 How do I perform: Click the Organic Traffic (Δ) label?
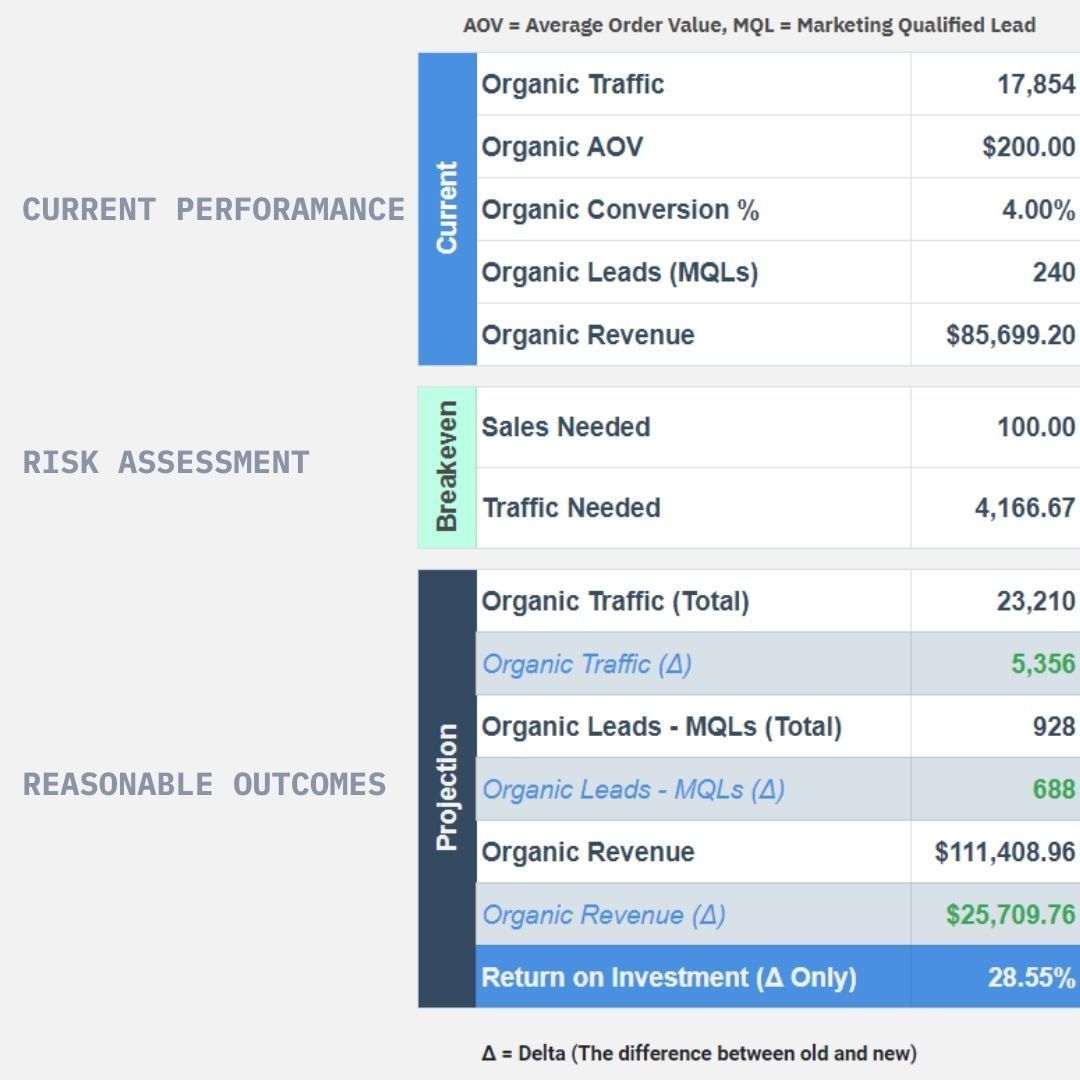point(586,665)
